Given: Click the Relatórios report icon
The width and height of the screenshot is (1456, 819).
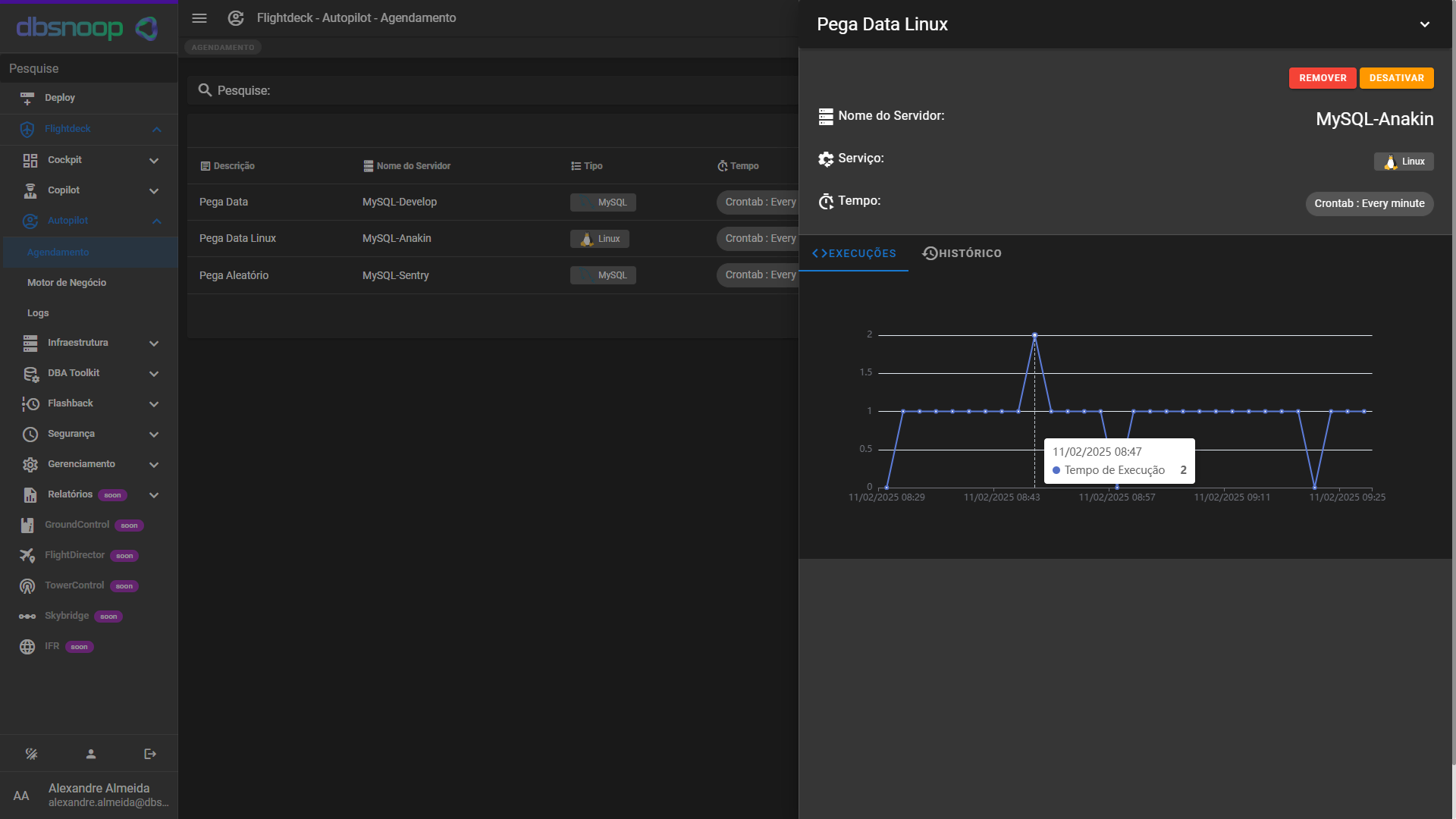Looking at the screenshot, I should pyautogui.click(x=30, y=494).
